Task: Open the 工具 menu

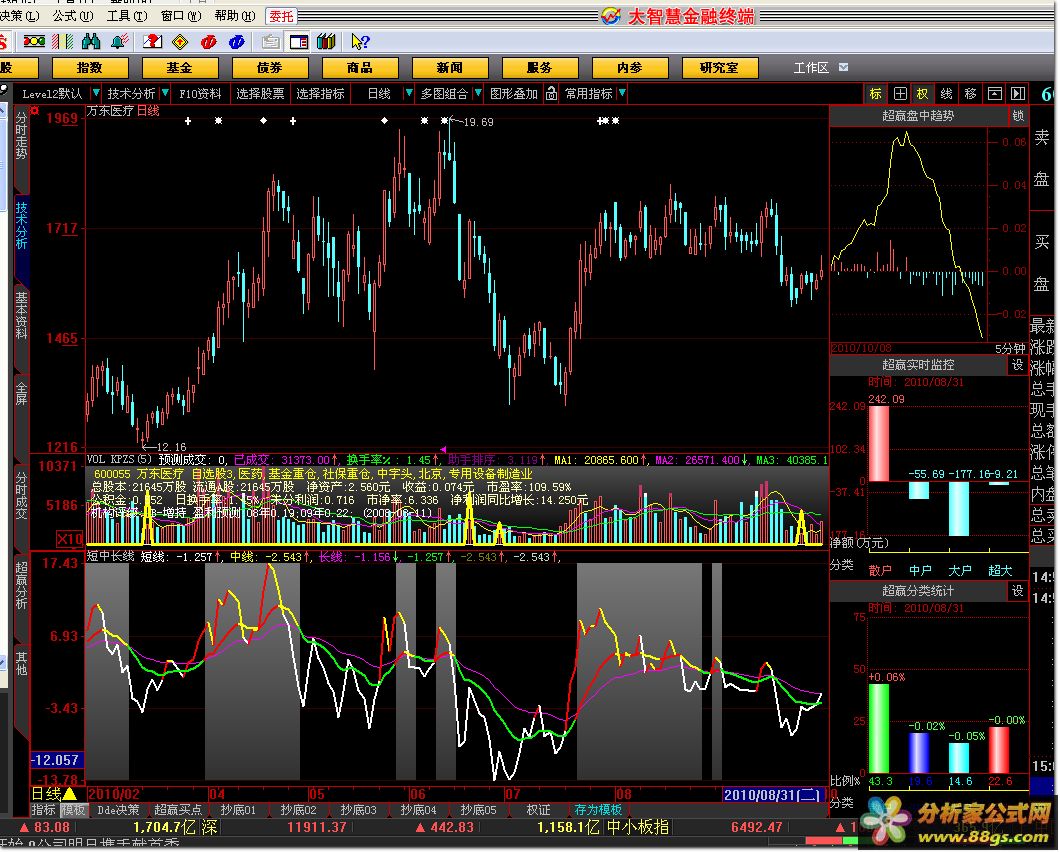Action: (127, 16)
